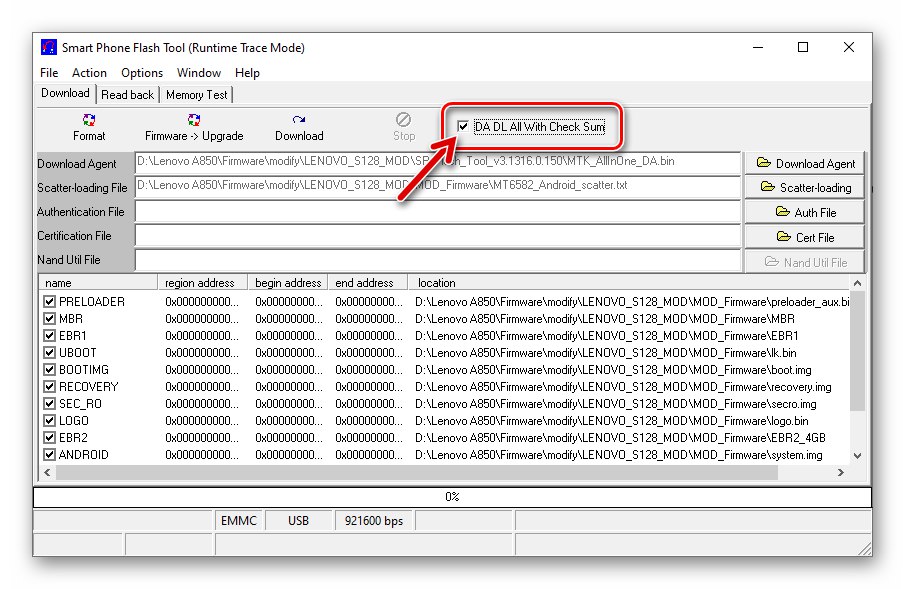Click the Cert File button
Image resolution: width=905 pixels, height=589 pixels.
pos(805,237)
